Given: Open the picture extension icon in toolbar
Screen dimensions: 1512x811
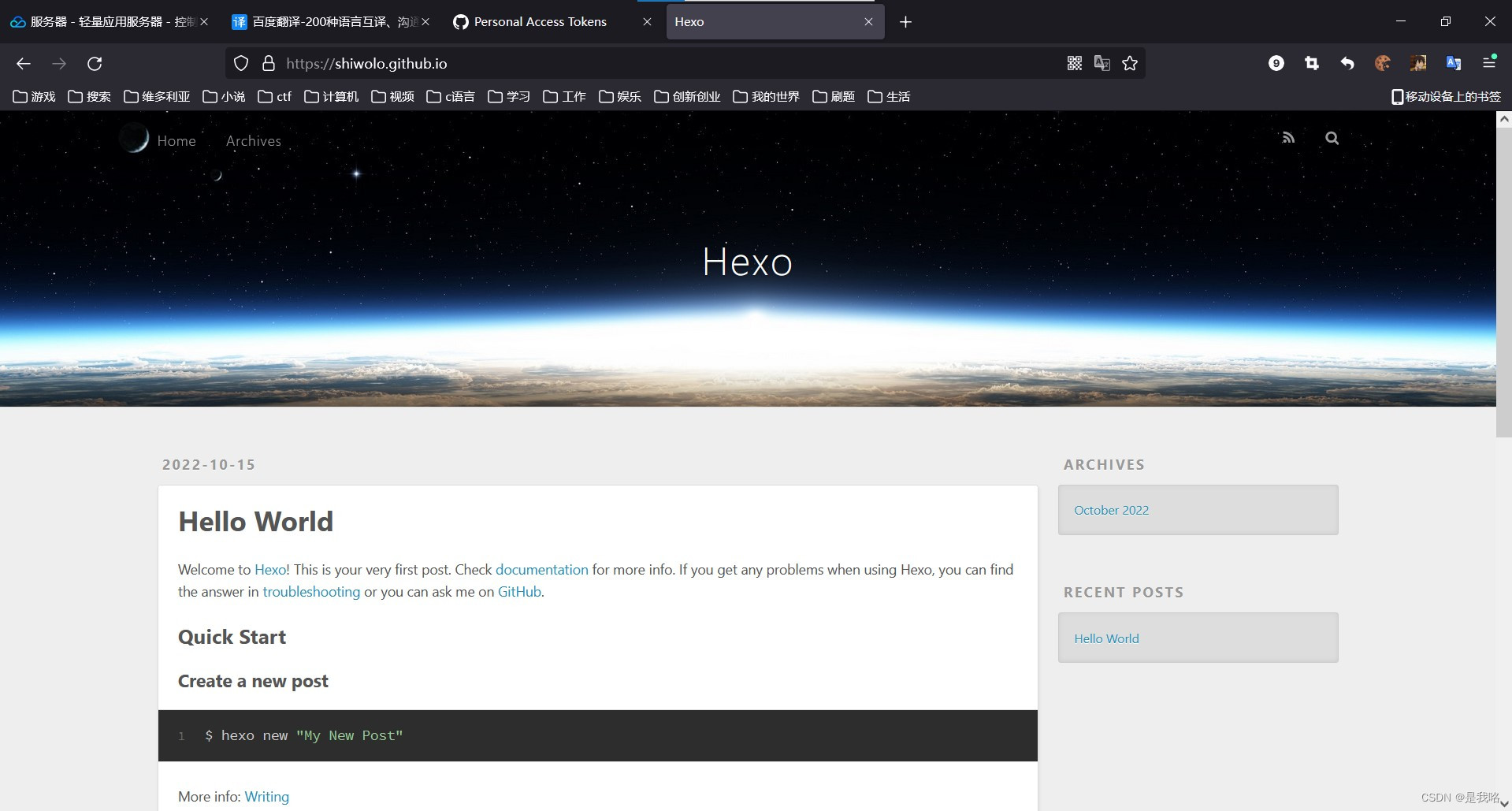Looking at the screenshot, I should [x=1418, y=63].
